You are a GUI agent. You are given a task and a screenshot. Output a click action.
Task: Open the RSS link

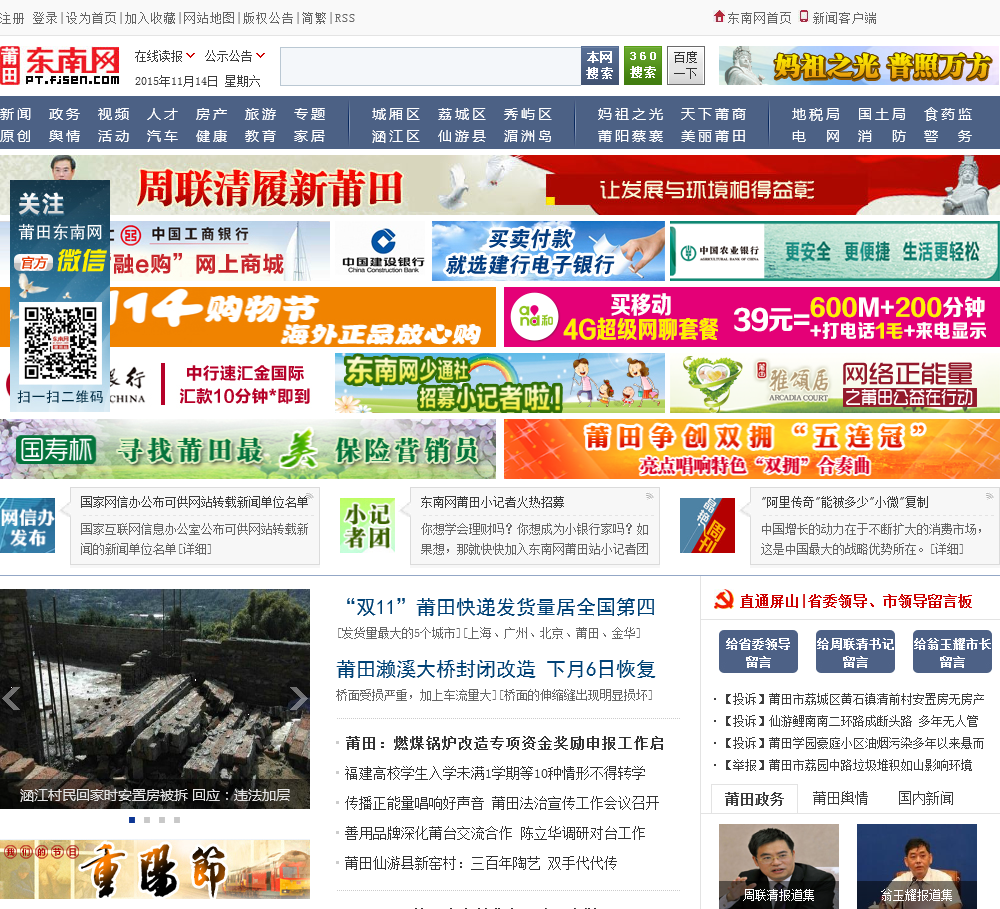tap(344, 18)
